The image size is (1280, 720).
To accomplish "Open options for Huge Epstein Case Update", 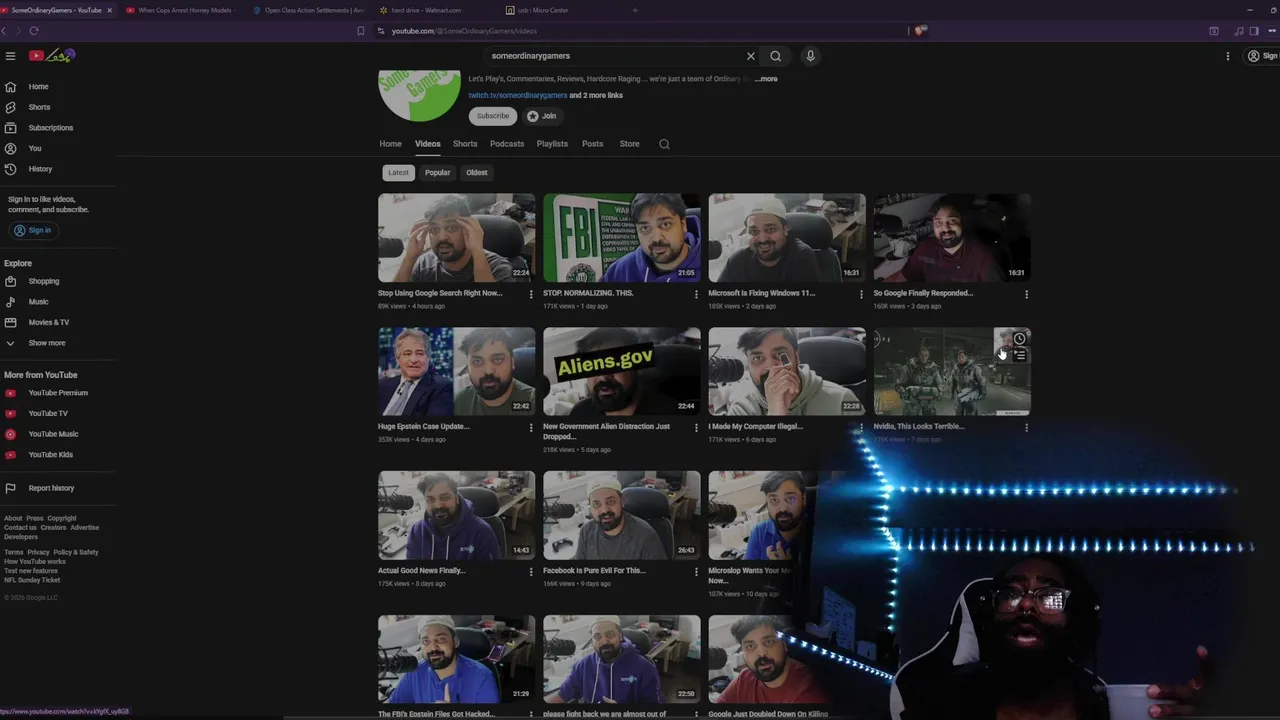I will 531,427.
